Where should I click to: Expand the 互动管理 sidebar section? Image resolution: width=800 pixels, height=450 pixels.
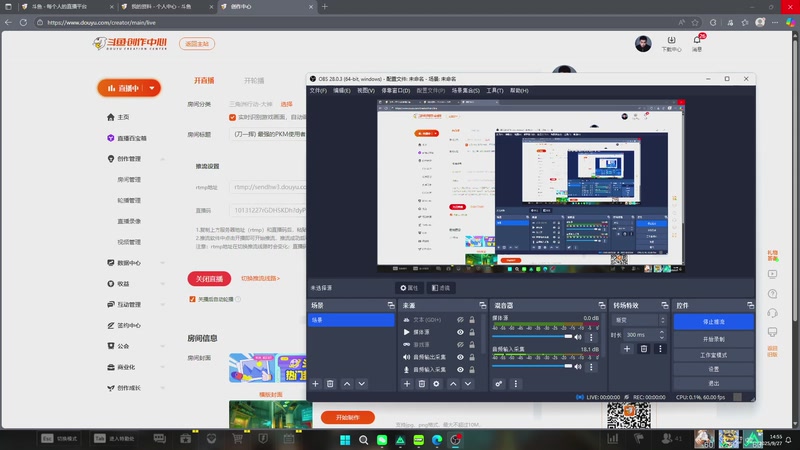click(163, 305)
